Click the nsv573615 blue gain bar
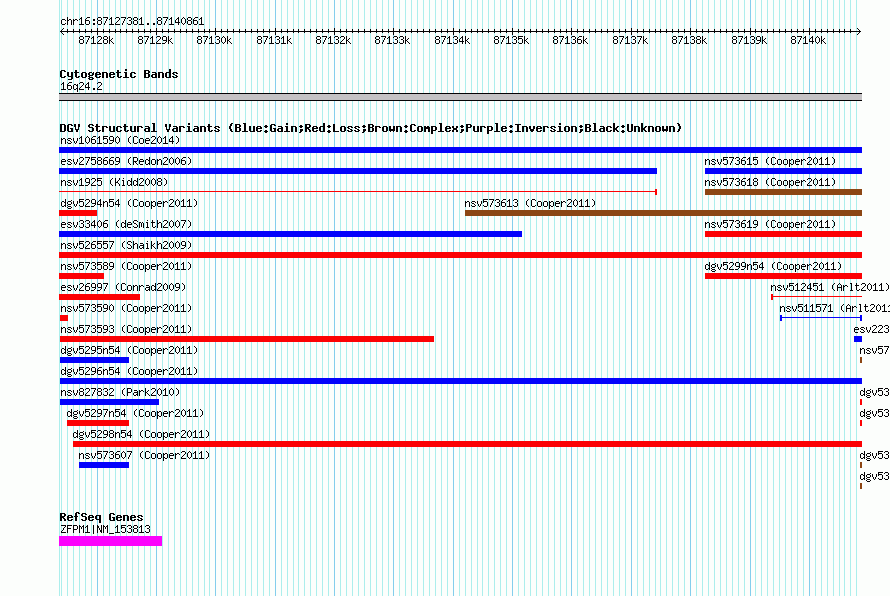 (783, 171)
